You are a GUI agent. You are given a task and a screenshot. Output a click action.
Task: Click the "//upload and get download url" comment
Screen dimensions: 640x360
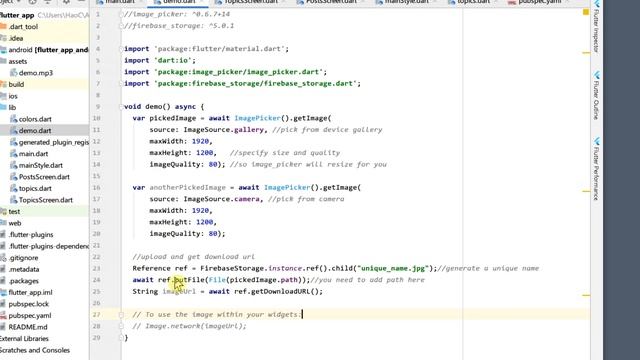click(x=193, y=257)
